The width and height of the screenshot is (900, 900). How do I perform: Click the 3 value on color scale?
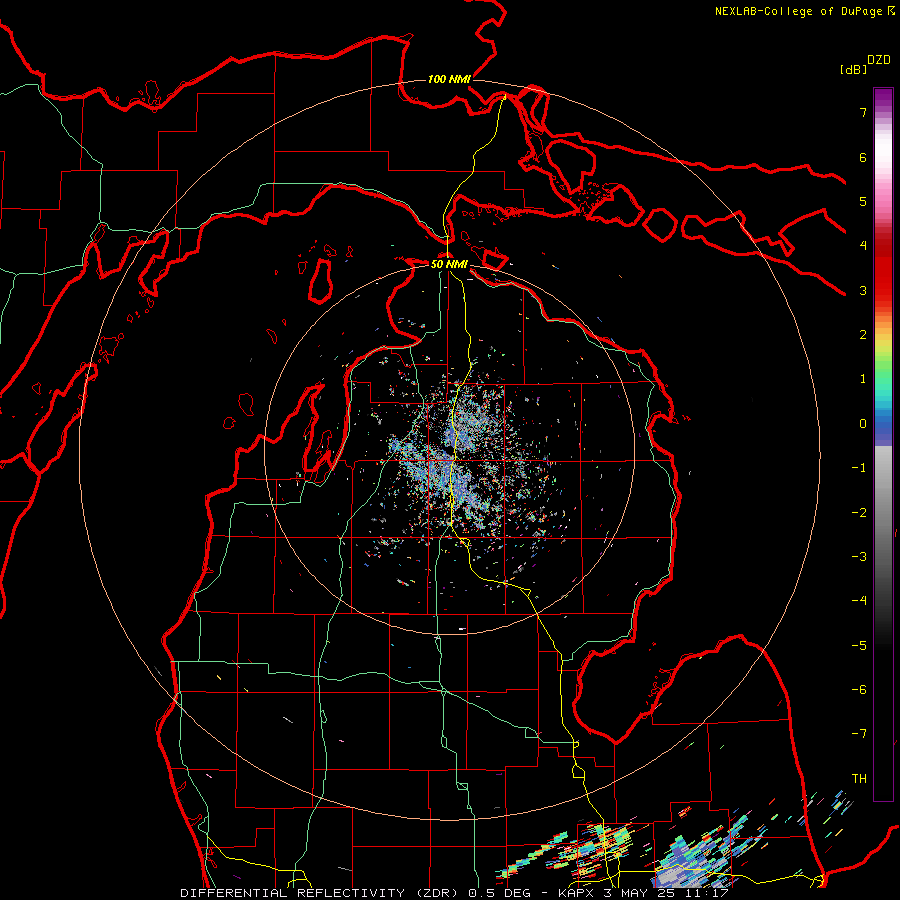[x=863, y=290]
